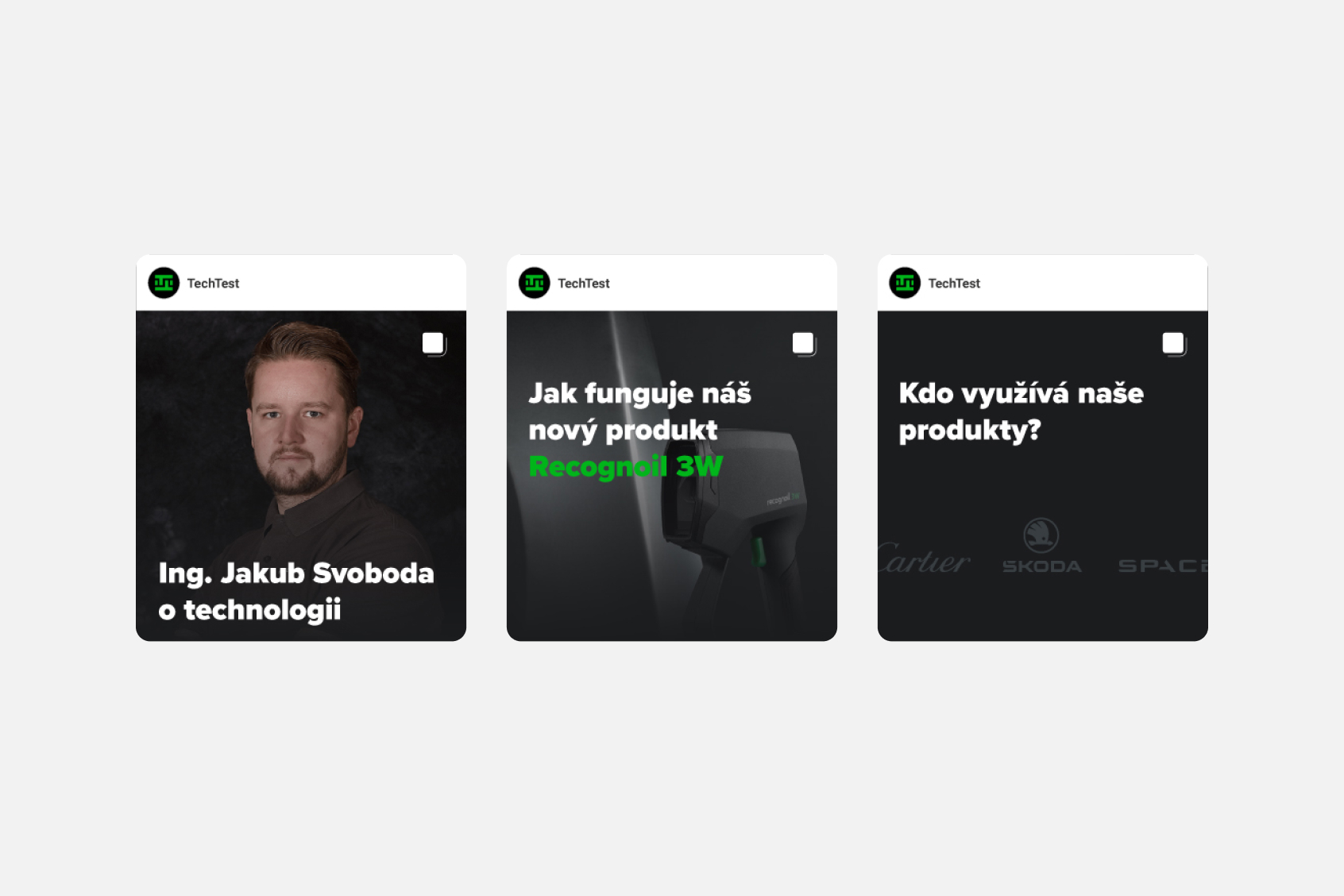This screenshot has height=896, width=1344.
Task: Click carousel icon on Jakub Svoboda post
Action: (x=434, y=344)
